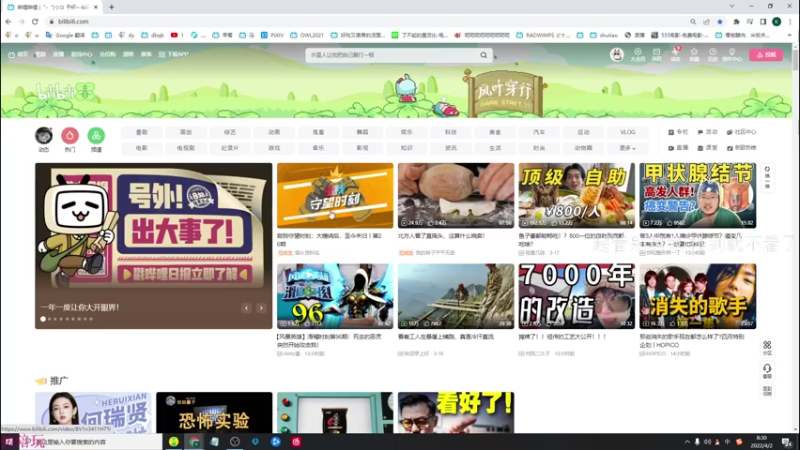This screenshot has height=450, width=800.
Task: Select 游戏 category tab
Action: 274,148
